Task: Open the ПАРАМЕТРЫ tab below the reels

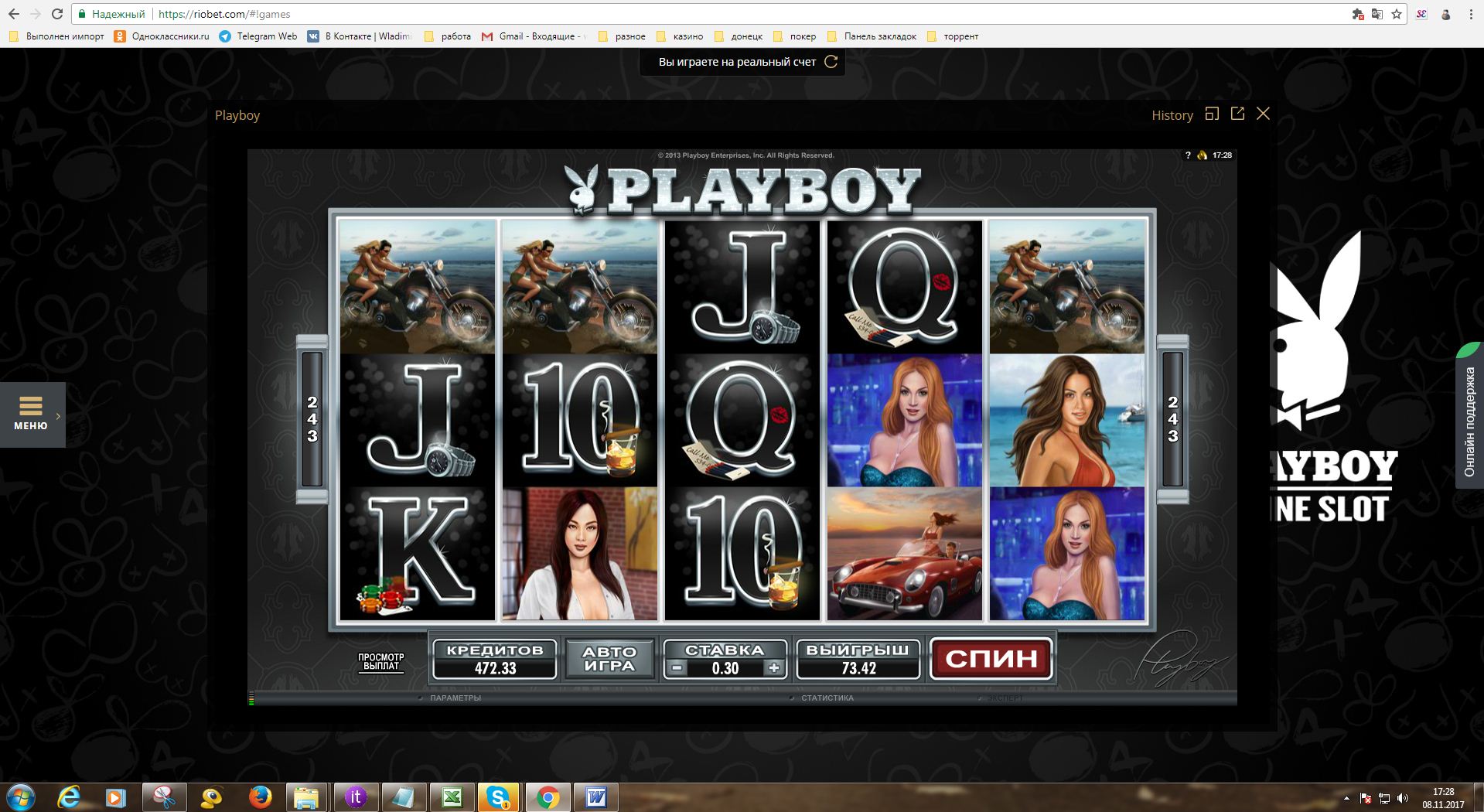Action: click(455, 698)
